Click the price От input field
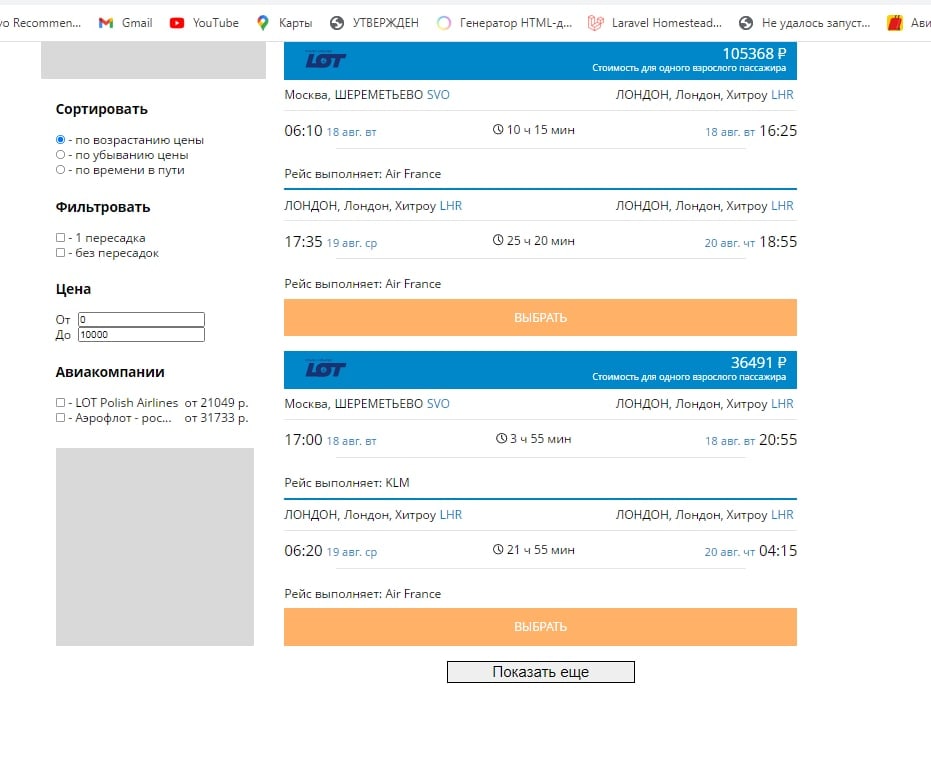931x769 pixels. click(141, 319)
